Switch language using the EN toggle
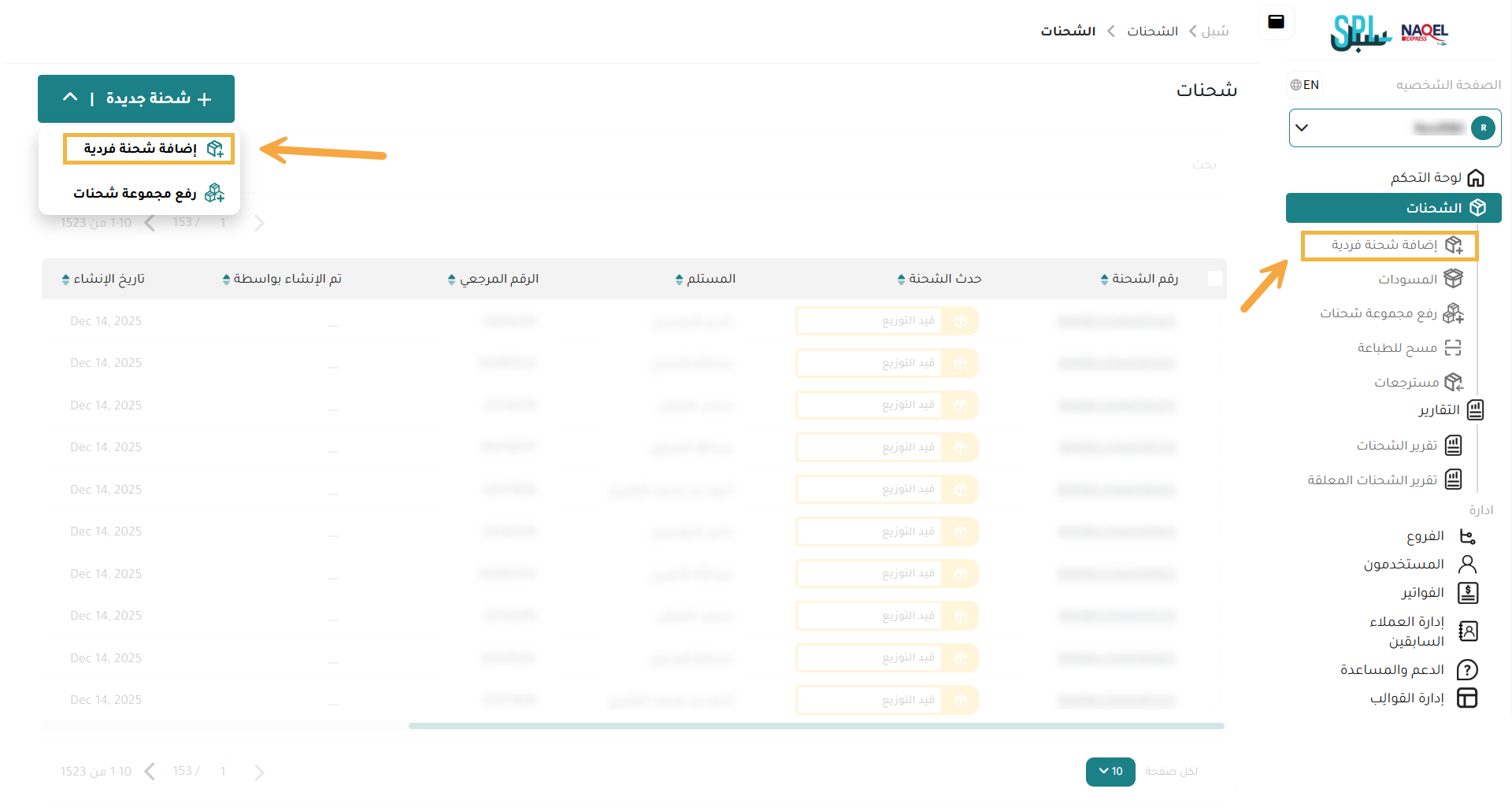This screenshot has height=811, width=1512. [x=1305, y=85]
